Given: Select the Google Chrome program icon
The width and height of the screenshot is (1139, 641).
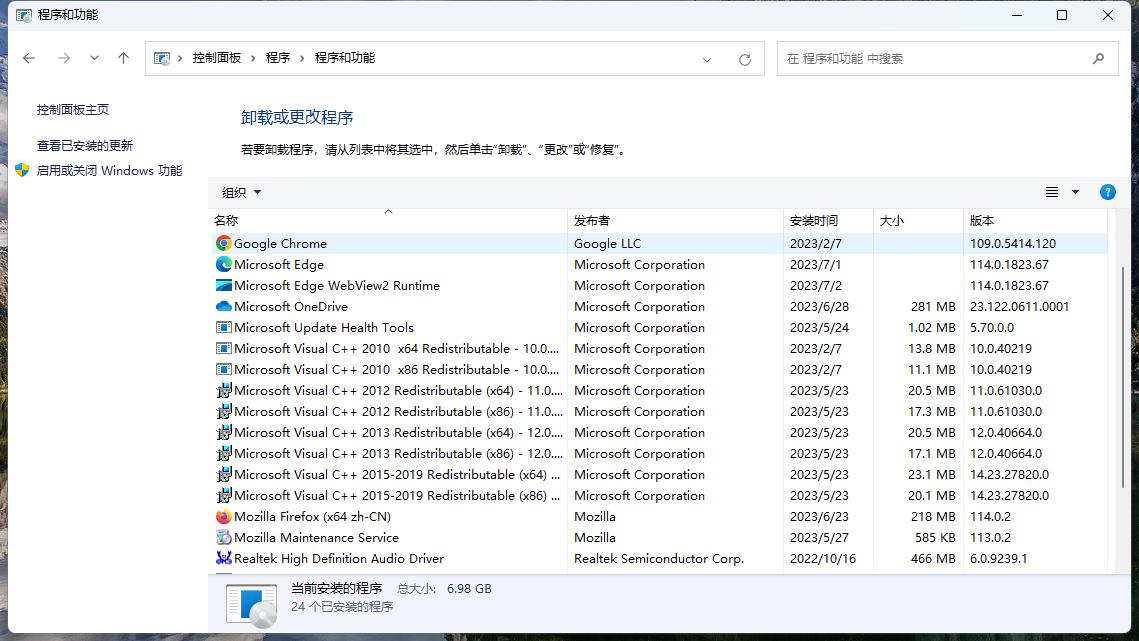Looking at the screenshot, I should pos(222,243).
